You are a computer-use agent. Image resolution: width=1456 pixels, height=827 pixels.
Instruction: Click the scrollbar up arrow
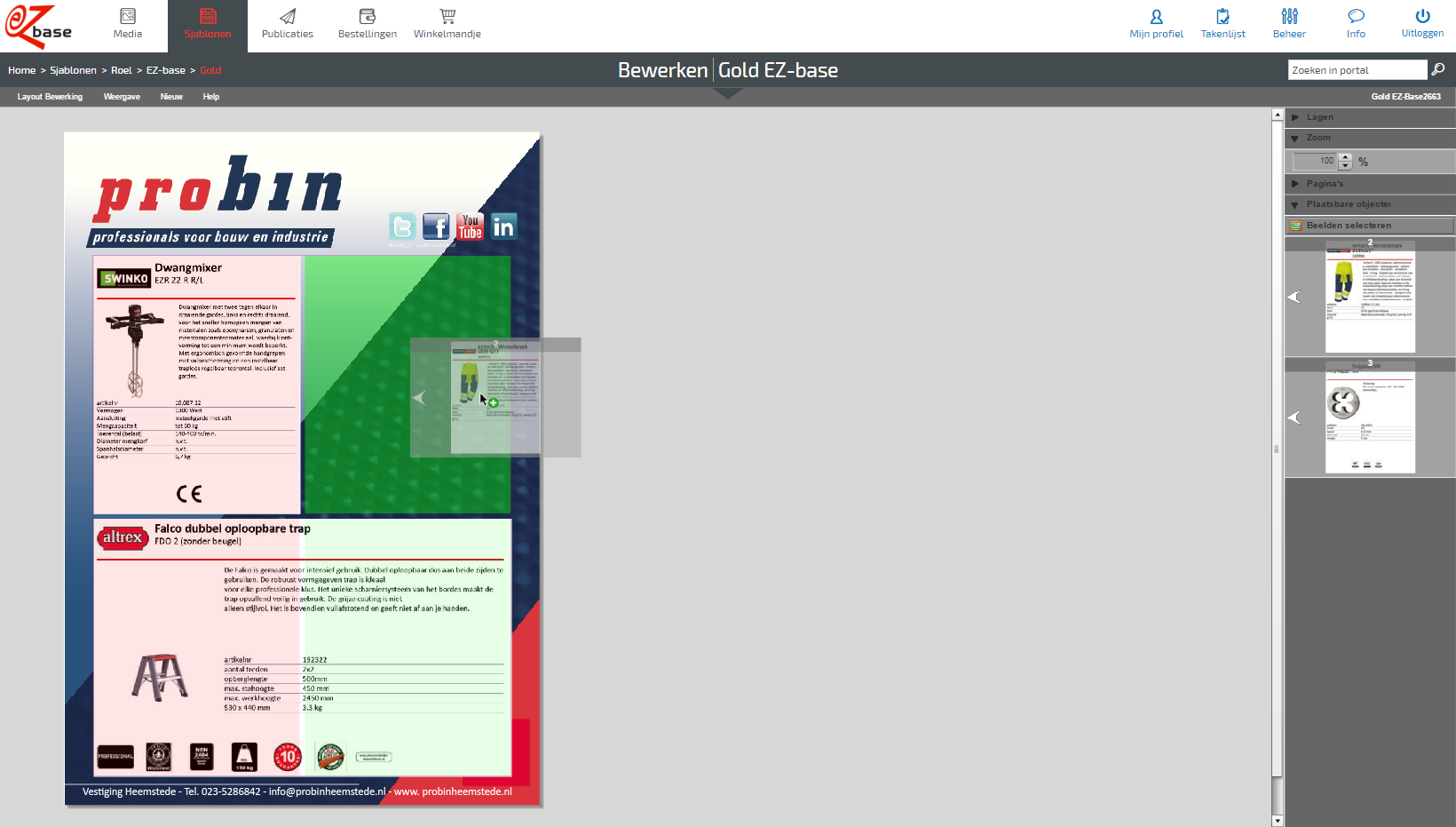tap(1278, 115)
